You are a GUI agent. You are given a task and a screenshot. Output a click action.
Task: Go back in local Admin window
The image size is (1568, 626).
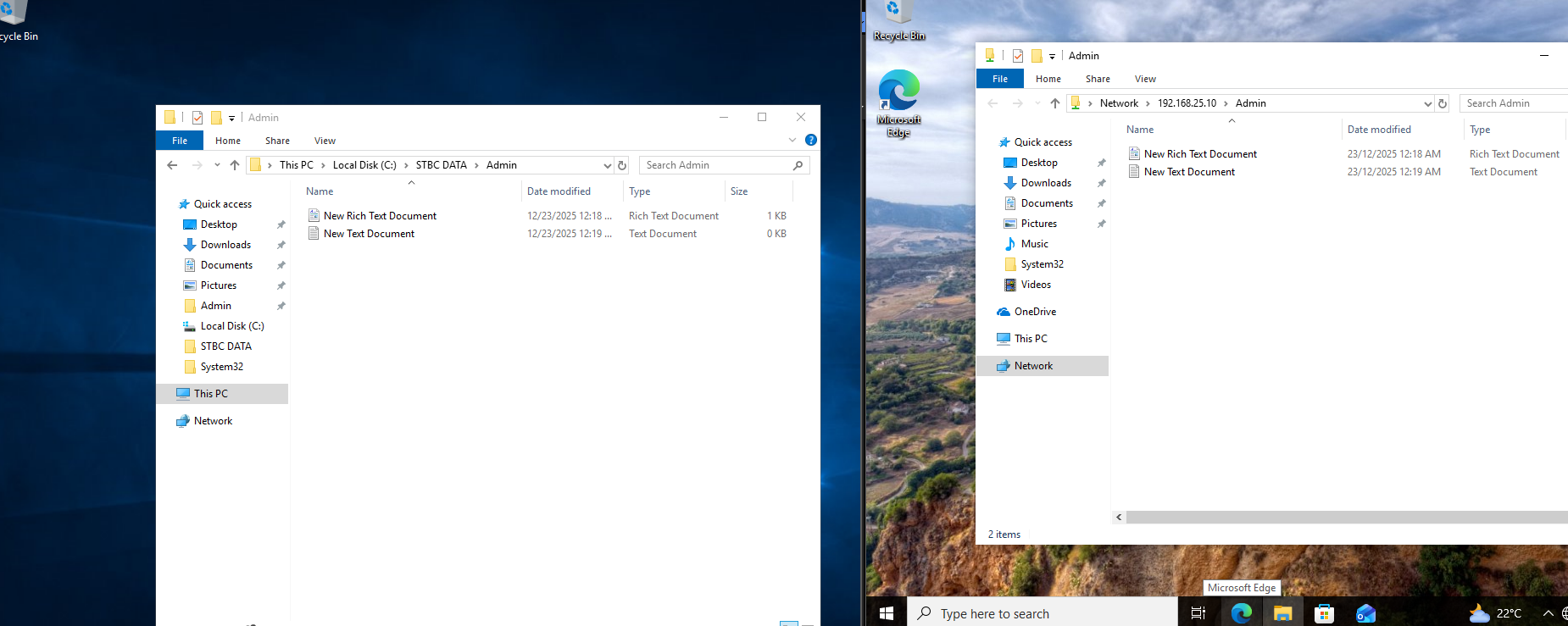point(172,165)
